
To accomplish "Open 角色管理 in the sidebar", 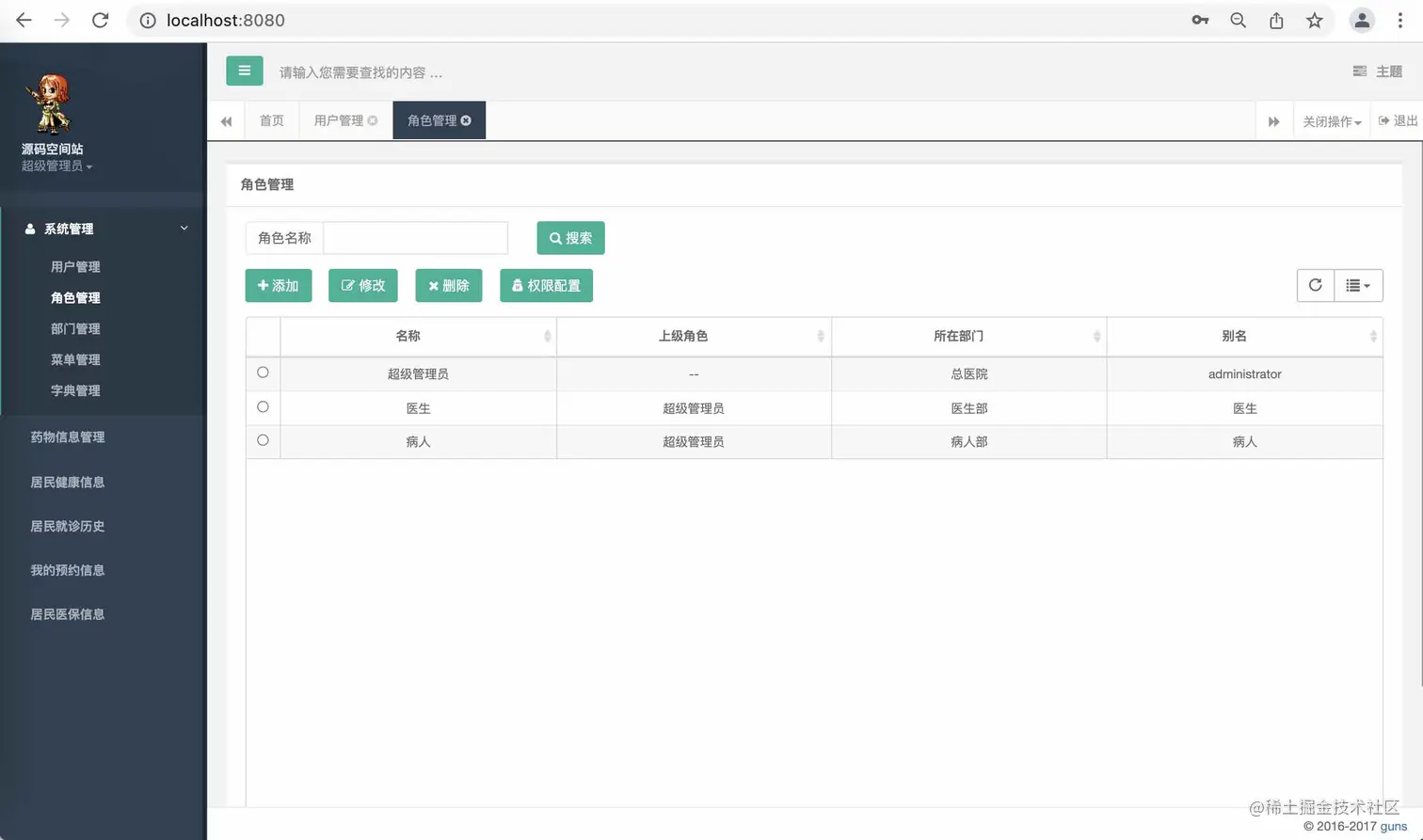I will pyautogui.click(x=75, y=297).
